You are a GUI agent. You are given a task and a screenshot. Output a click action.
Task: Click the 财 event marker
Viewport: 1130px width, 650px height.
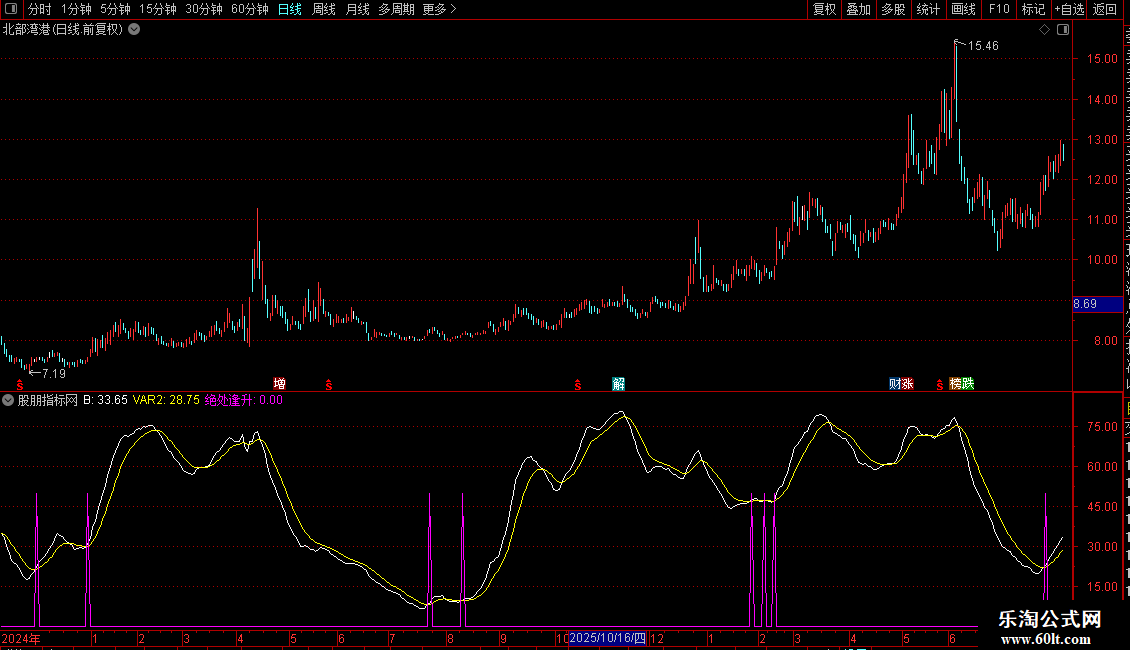coord(895,383)
